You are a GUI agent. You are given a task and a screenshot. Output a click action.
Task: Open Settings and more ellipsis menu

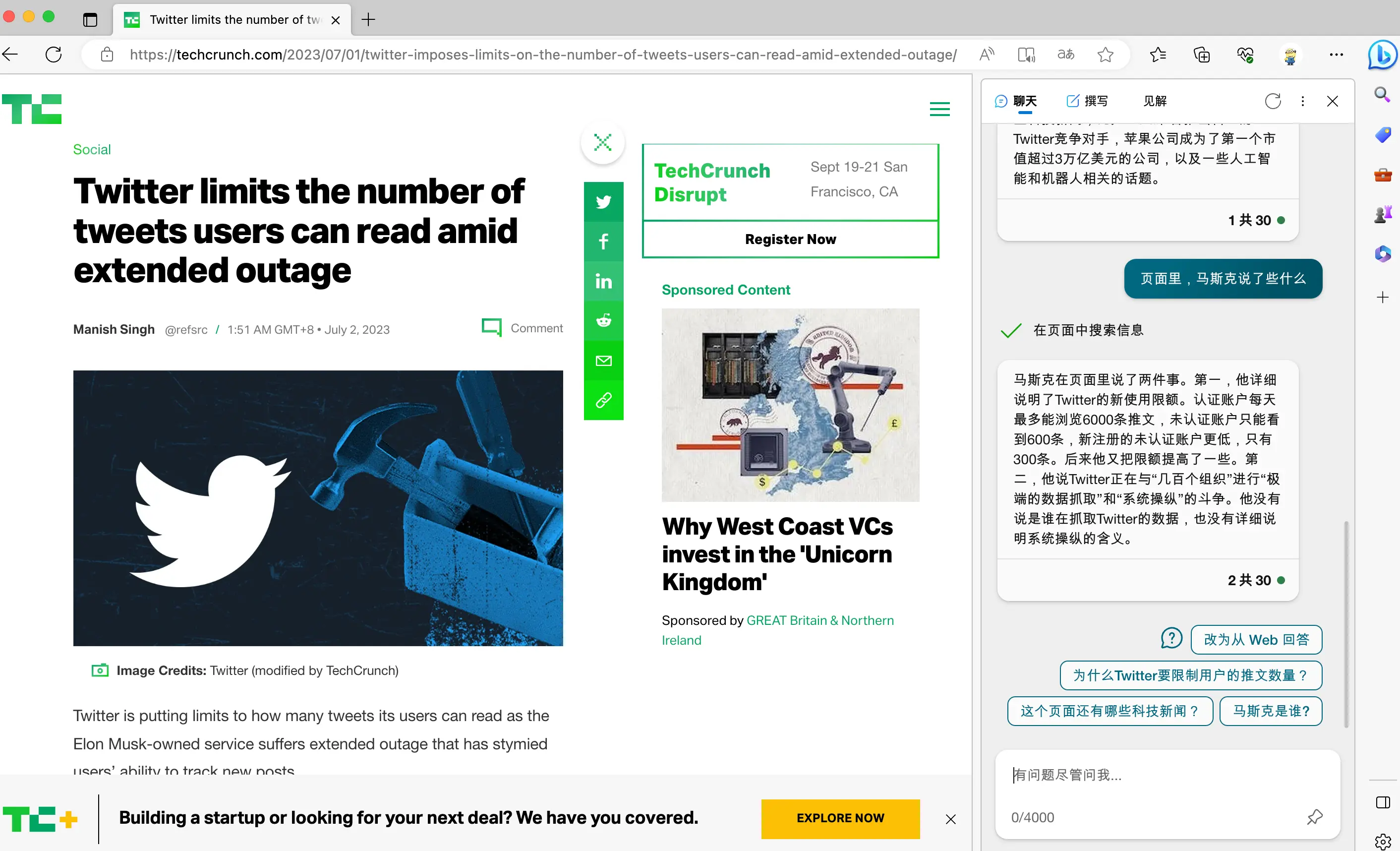[1337, 55]
